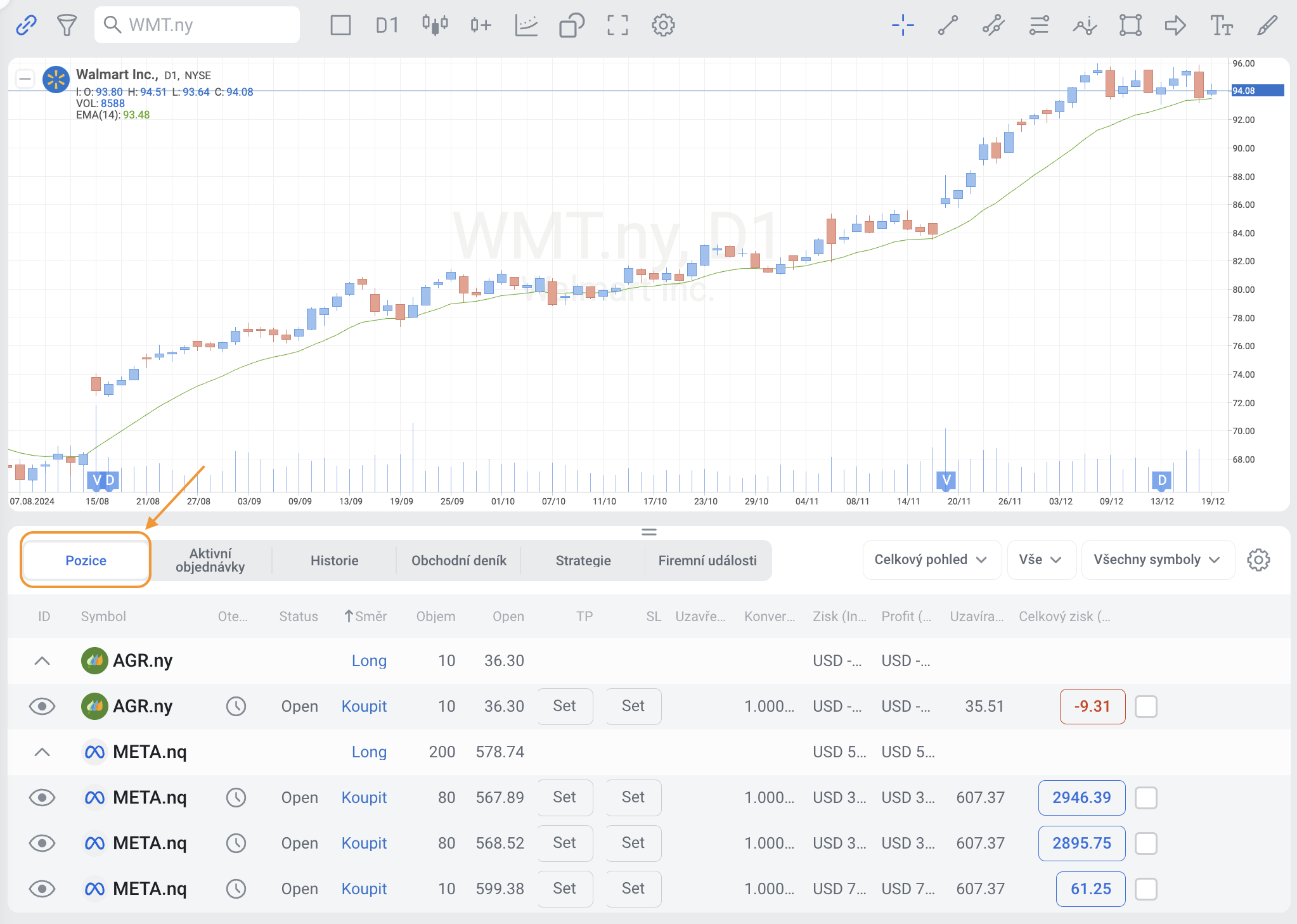Select the rectangle shape drawing tool
The image size is (1297, 924).
[1130, 25]
